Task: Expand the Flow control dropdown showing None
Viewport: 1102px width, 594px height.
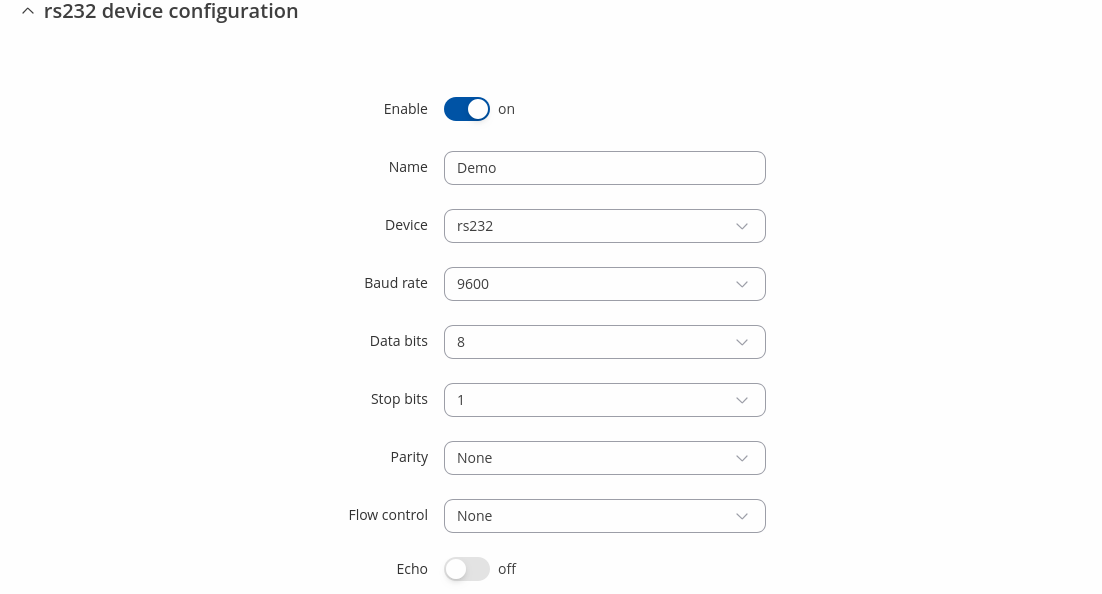Action: pos(604,516)
